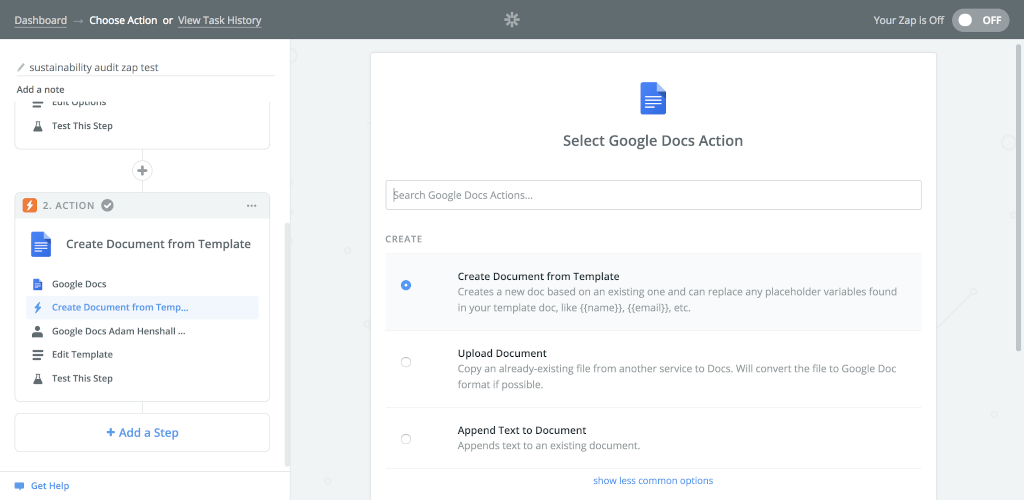Image resolution: width=1024 pixels, height=500 pixels.
Task: Click the page scrollbar on the right edge
Action: [1020, 197]
